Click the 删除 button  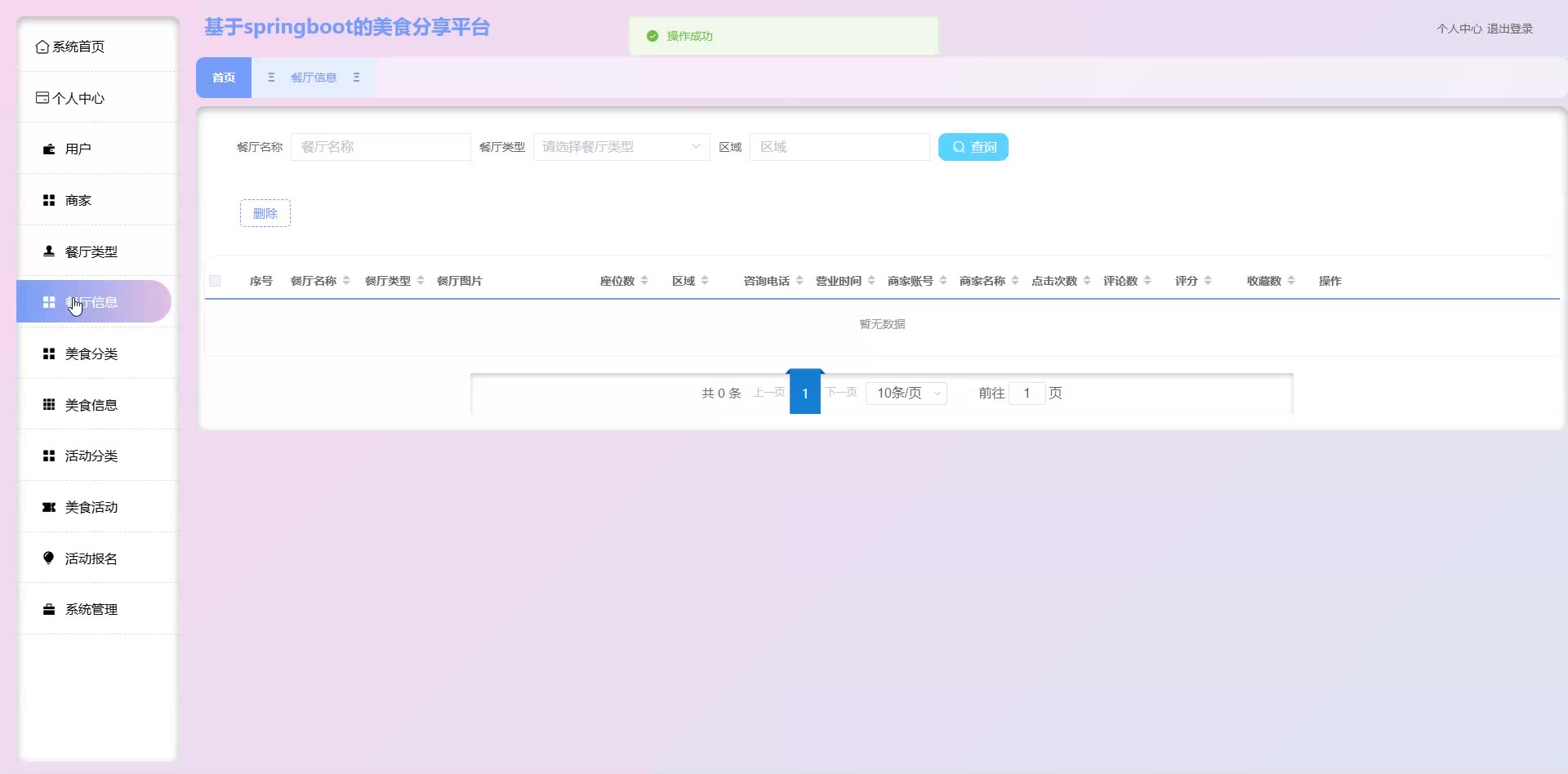pyautogui.click(x=265, y=213)
